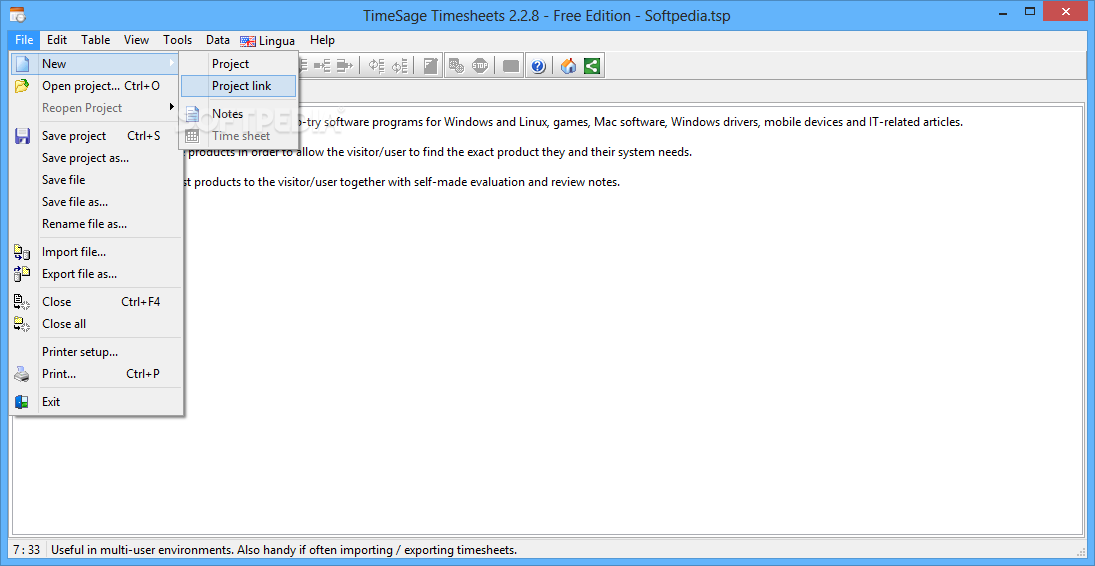The image size is (1095, 566).
Task: Expand the New submenu
Action: pos(96,64)
